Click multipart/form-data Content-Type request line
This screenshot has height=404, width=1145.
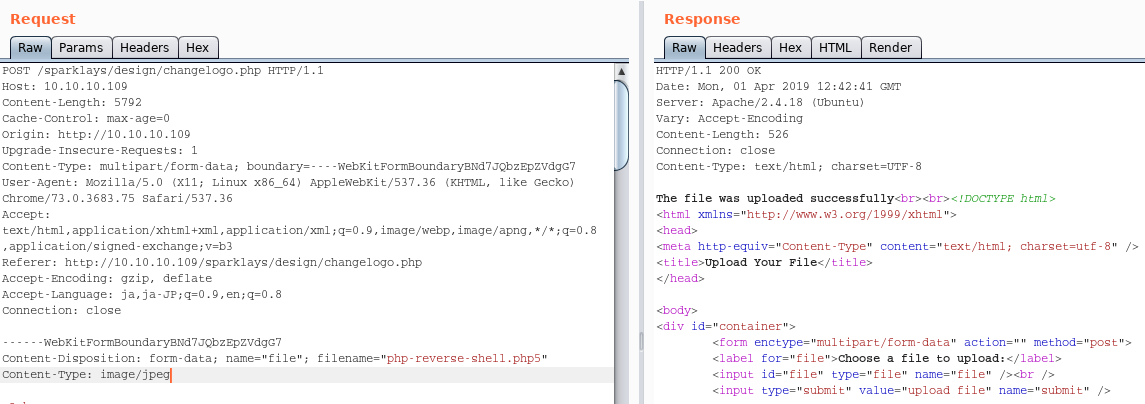(289, 167)
